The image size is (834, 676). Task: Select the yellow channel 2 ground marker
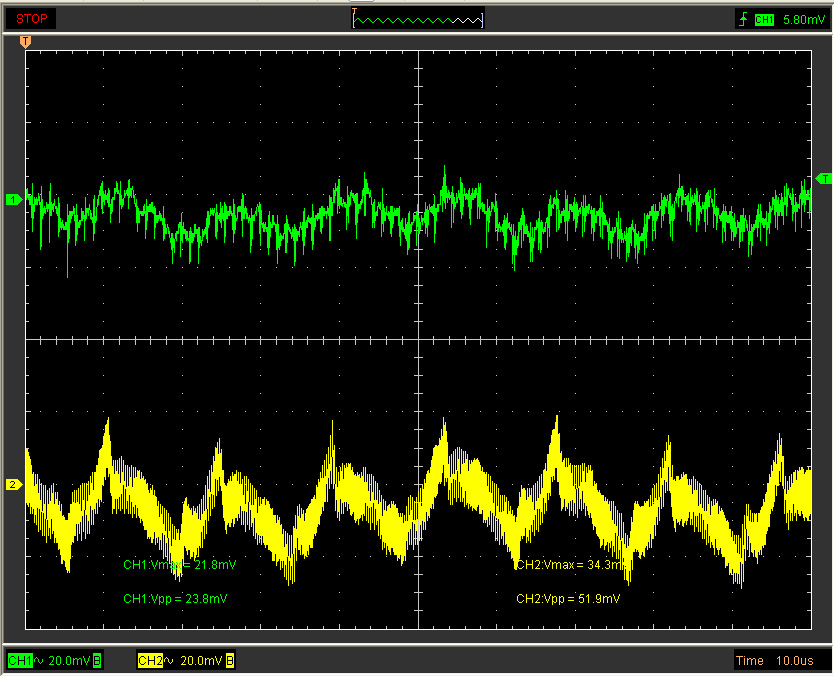(13, 485)
